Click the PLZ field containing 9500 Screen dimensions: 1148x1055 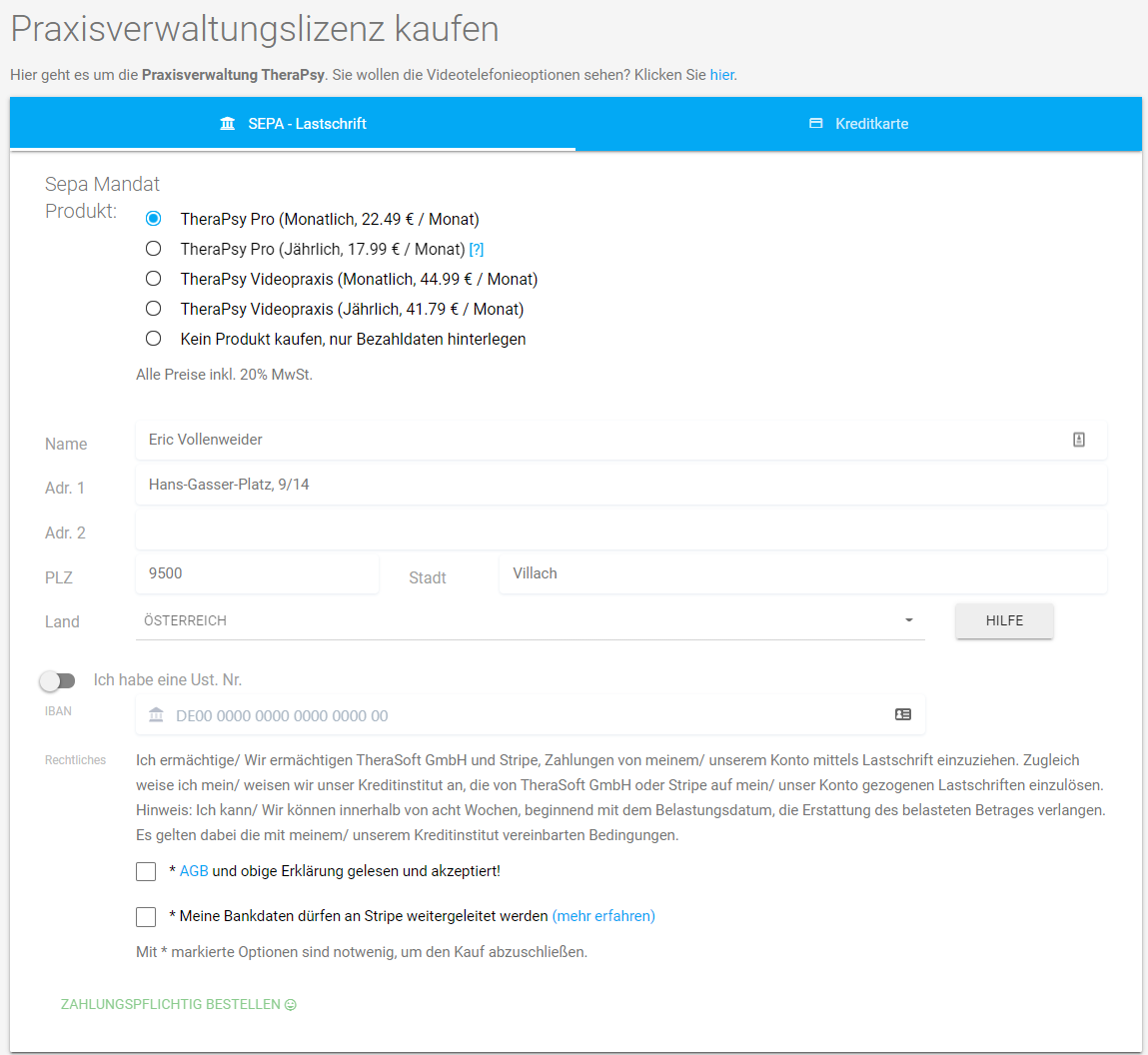[257, 573]
